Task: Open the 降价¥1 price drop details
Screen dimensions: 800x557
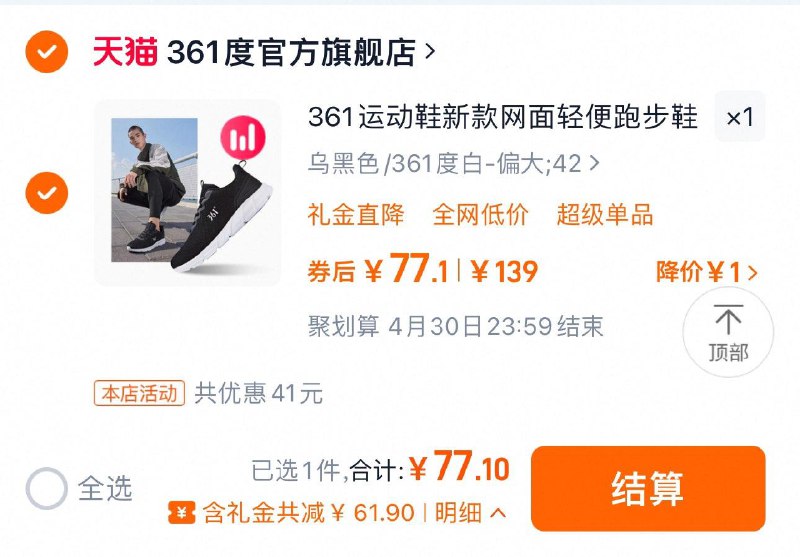Action: point(707,271)
